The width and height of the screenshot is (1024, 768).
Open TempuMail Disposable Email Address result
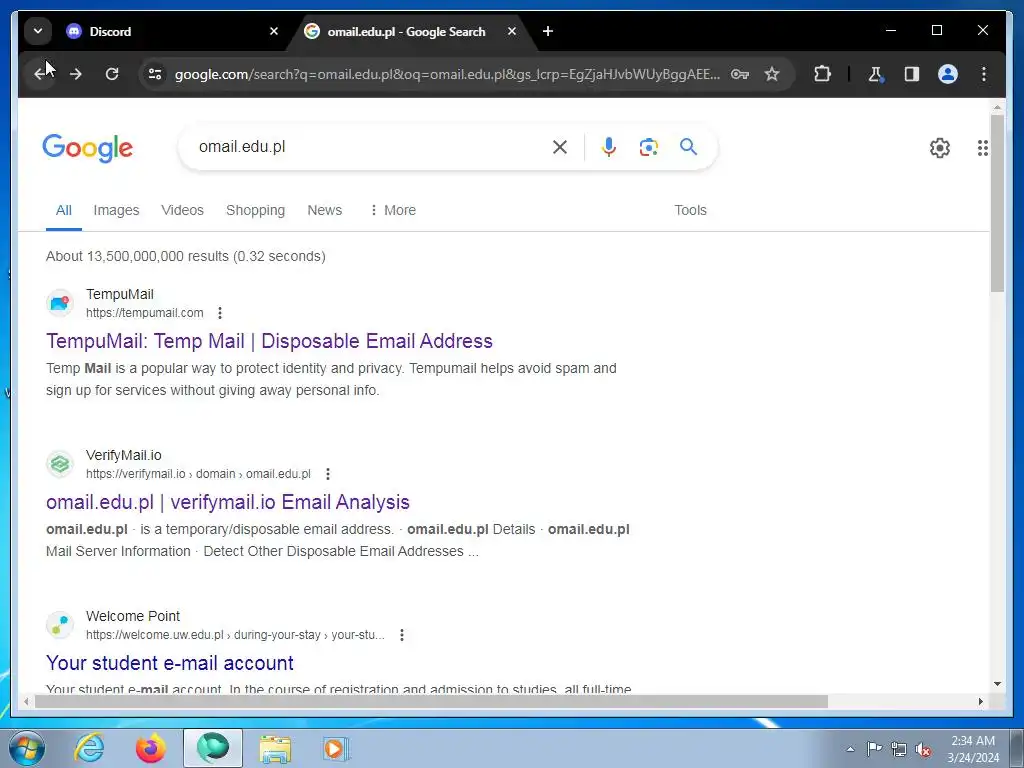(269, 341)
